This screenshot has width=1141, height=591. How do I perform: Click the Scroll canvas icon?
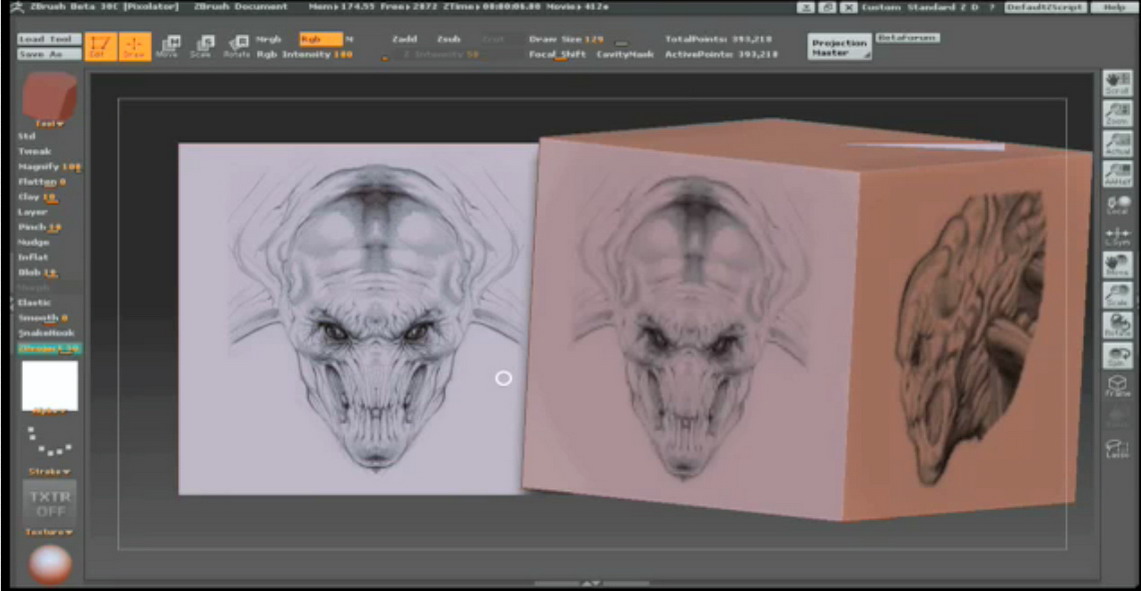click(1117, 83)
